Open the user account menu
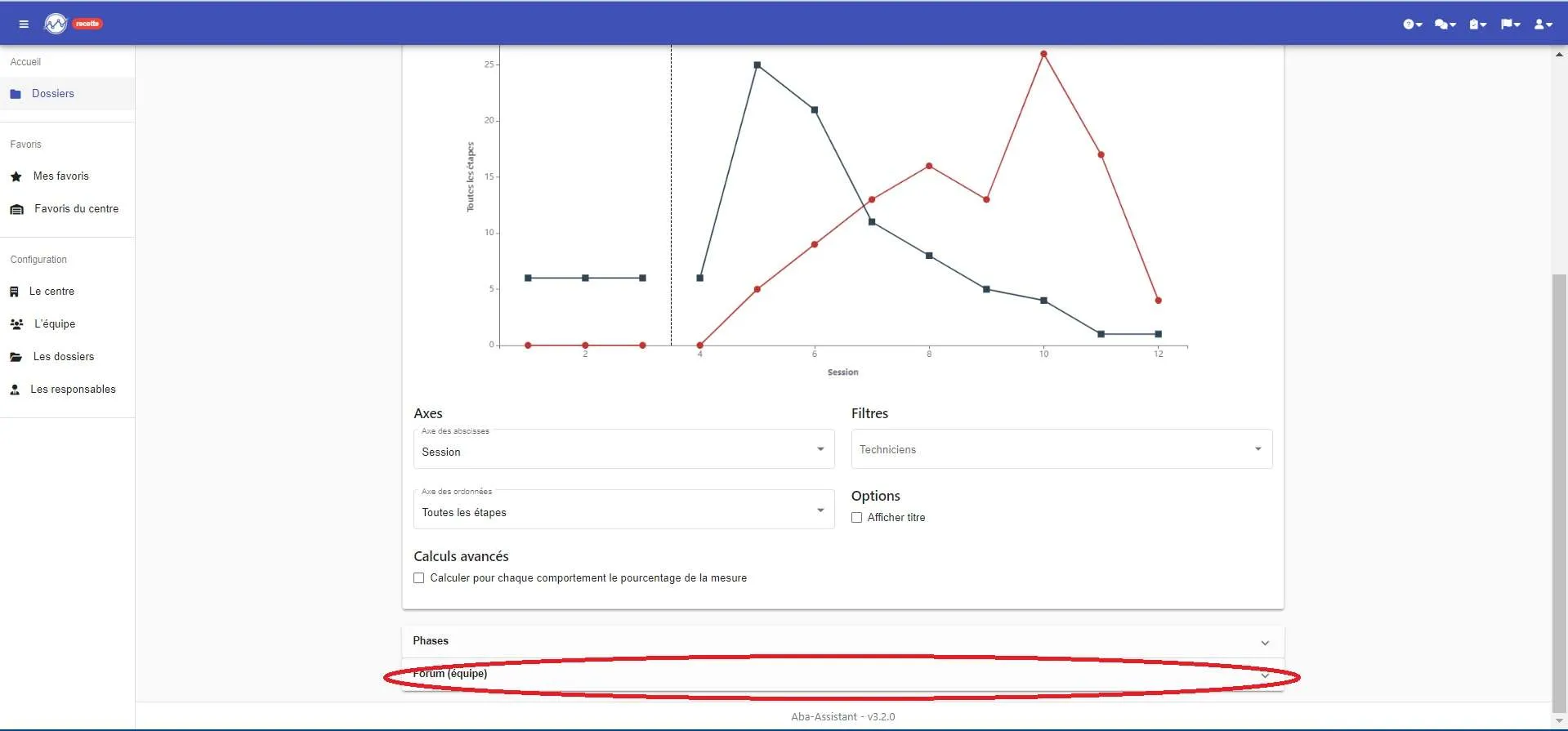 pyautogui.click(x=1543, y=25)
